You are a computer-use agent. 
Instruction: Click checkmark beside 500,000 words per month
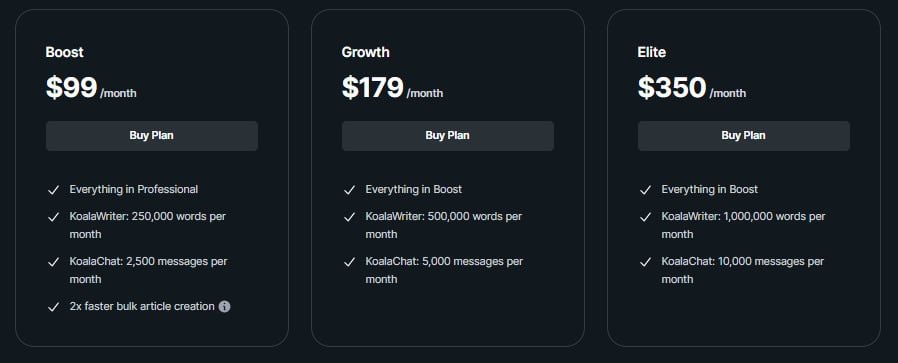pyautogui.click(x=349, y=218)
